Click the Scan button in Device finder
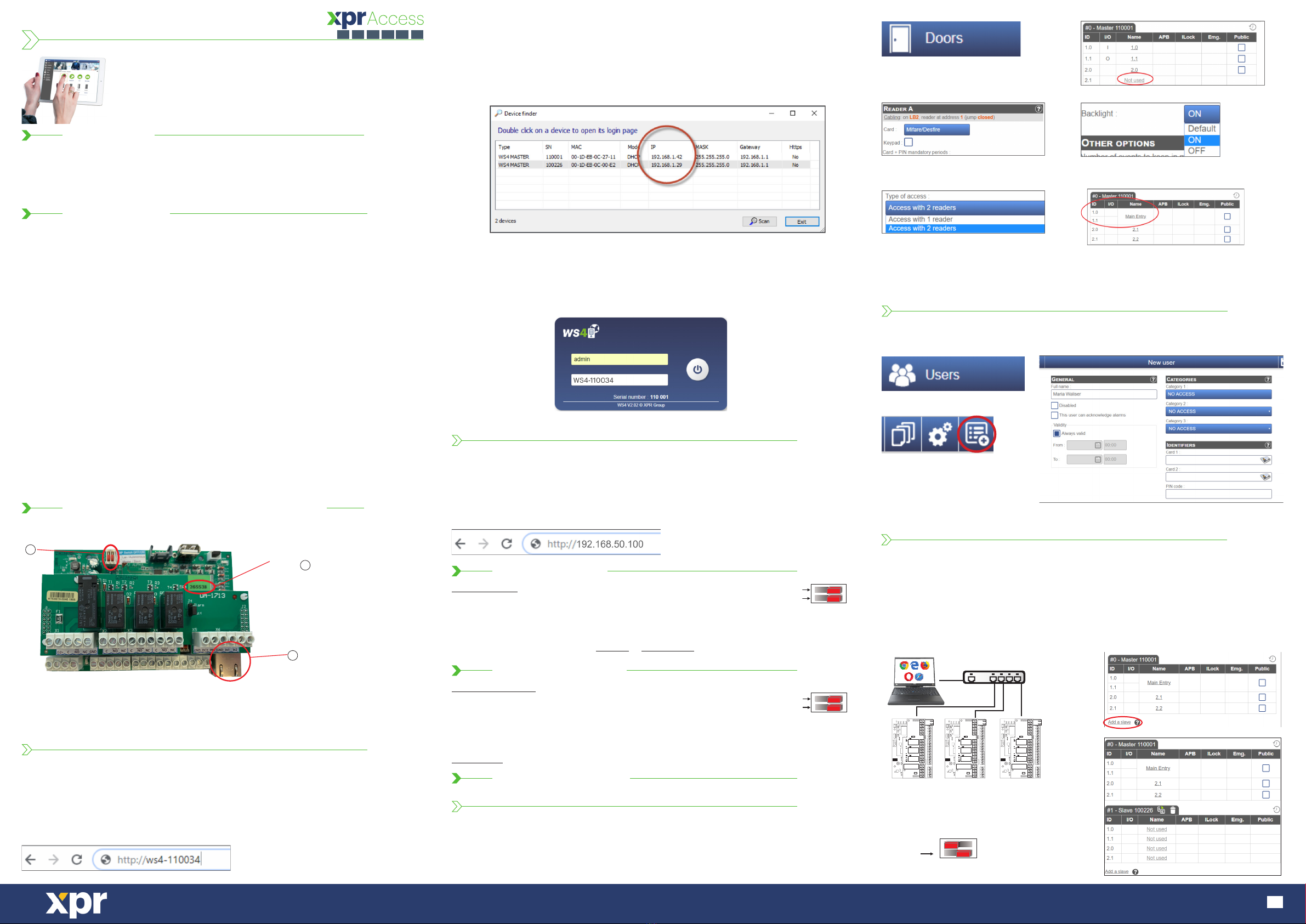1306x924 pixels. point(759,222)
